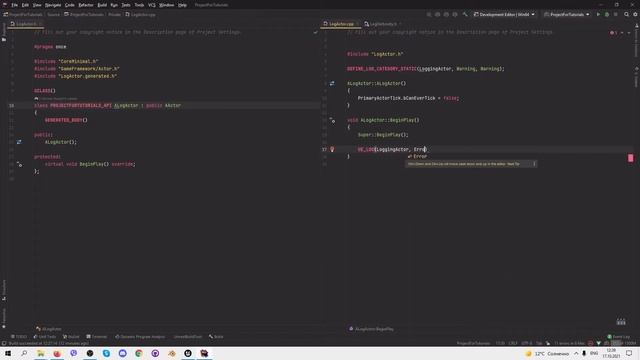Open the Development Editor configuration dropdown
Viewport: 640px width, 360px height.
pos(504,14)
